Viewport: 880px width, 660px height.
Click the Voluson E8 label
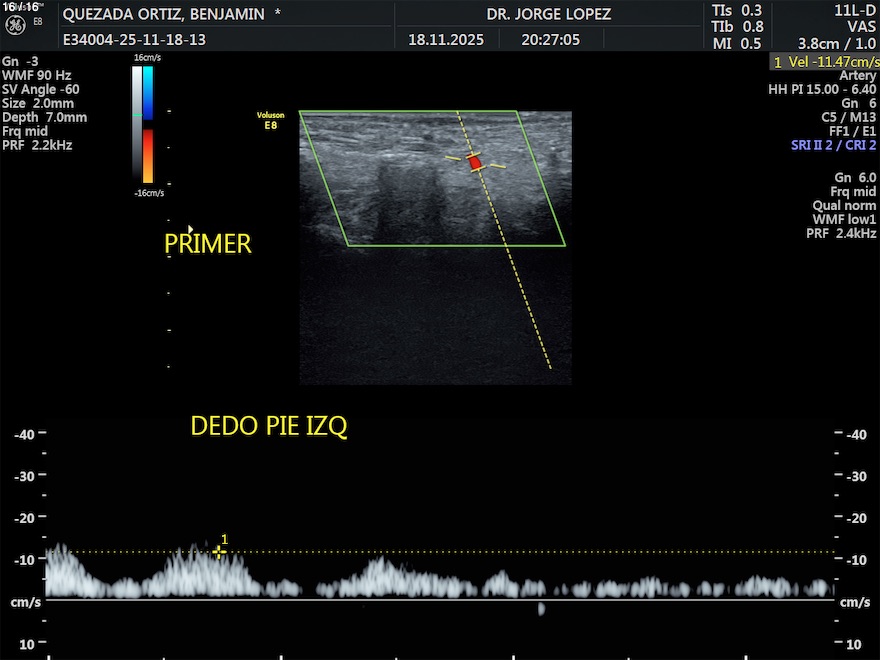click(270, 121)
